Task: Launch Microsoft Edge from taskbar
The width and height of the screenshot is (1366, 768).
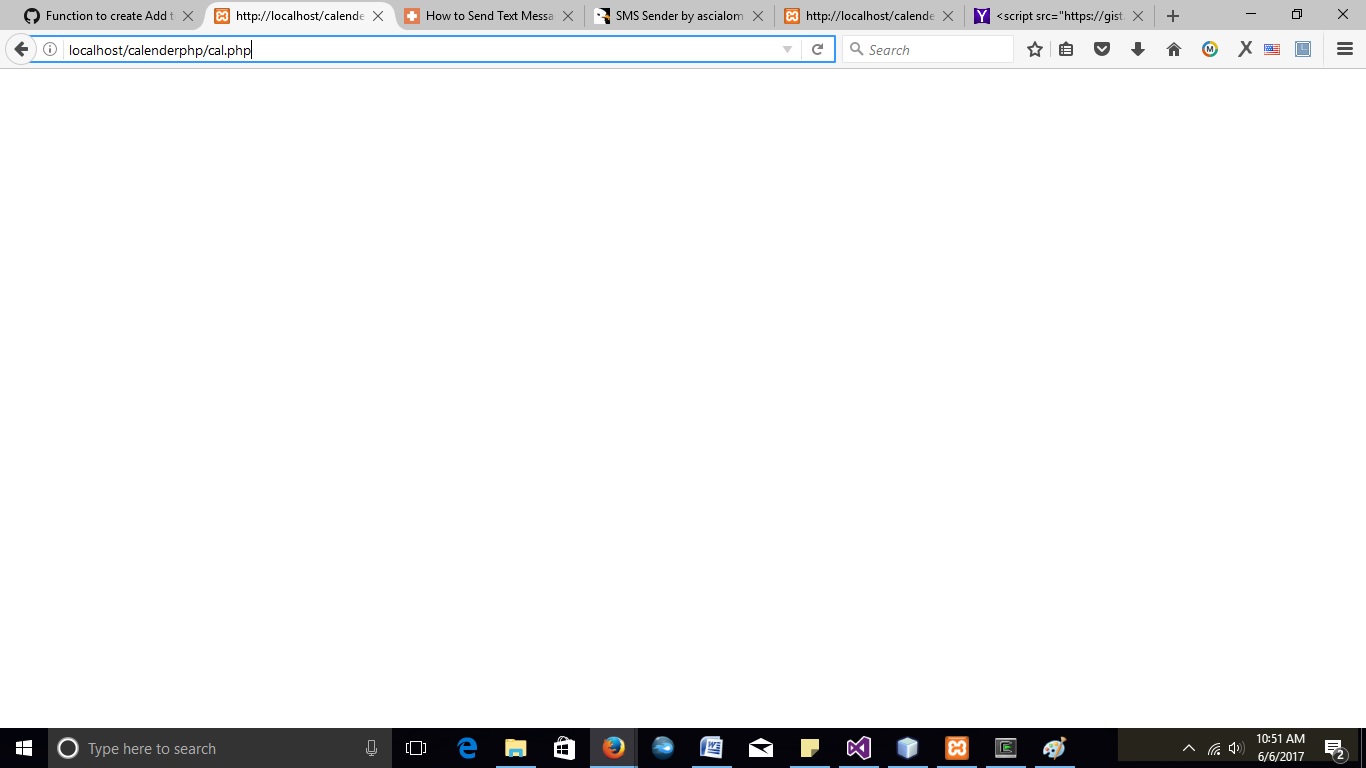Action: (x=467, y=748)
